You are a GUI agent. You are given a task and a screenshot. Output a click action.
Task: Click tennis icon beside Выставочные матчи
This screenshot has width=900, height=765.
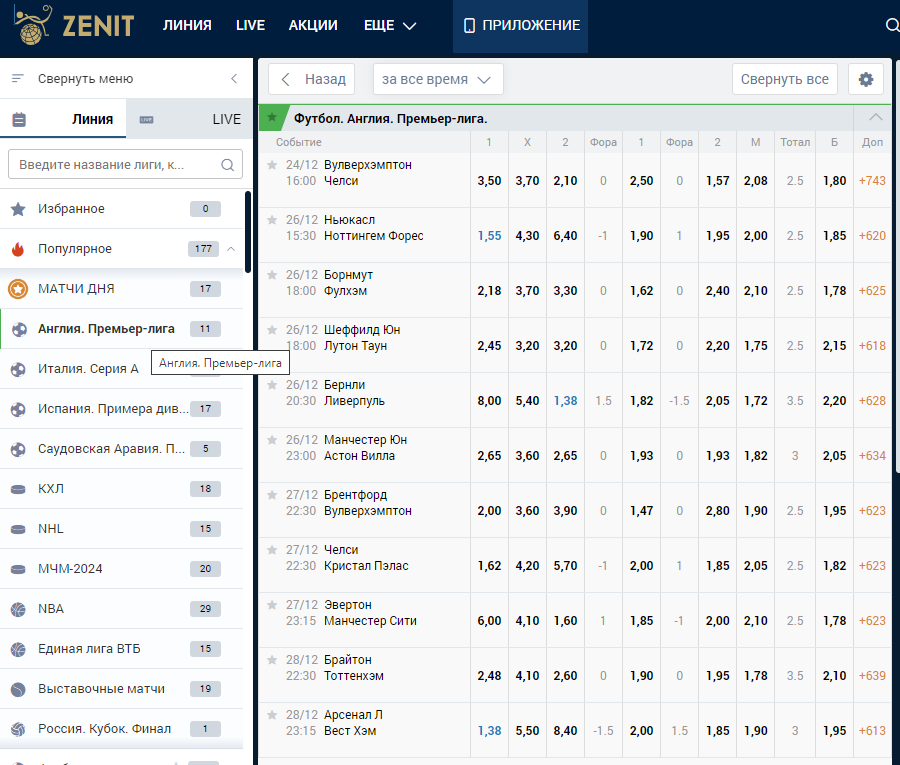coord(18,689)
